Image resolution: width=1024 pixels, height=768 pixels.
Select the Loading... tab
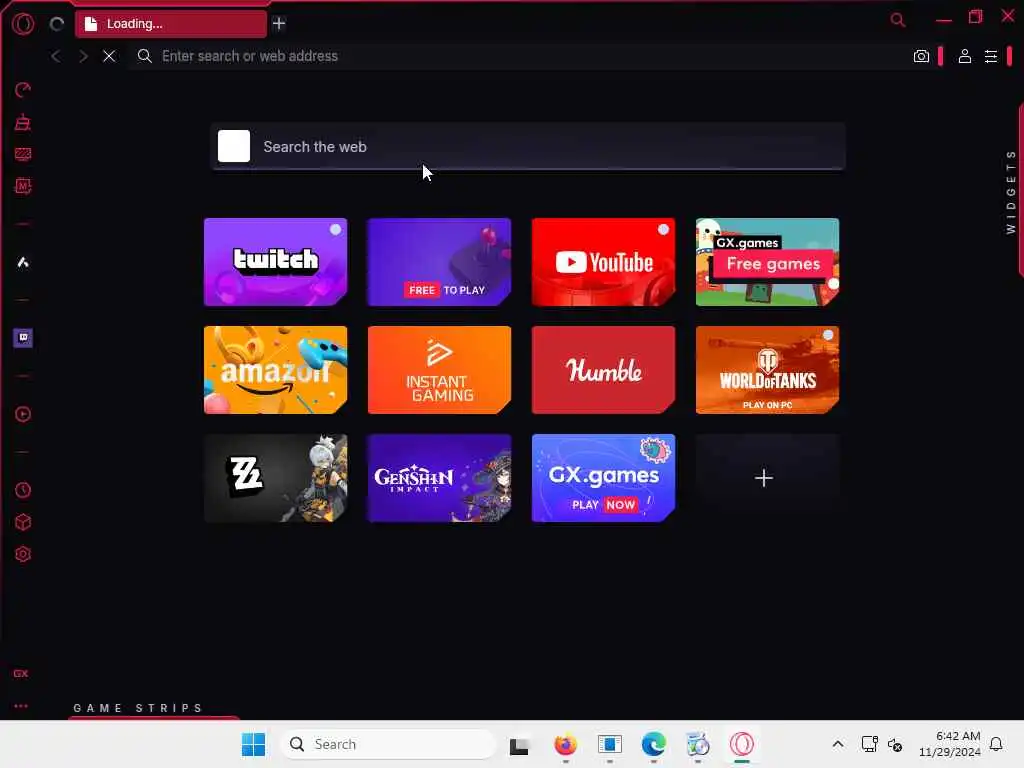pyautogui.click(x=171, y=24)
